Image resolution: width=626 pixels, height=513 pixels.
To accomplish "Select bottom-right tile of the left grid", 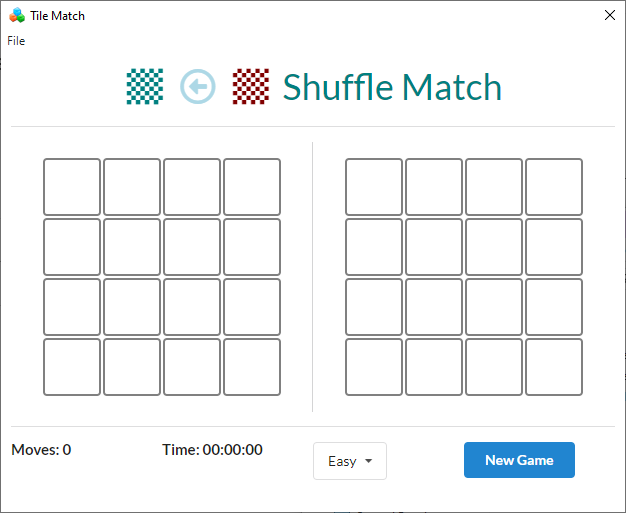I will tap(252, 367).
